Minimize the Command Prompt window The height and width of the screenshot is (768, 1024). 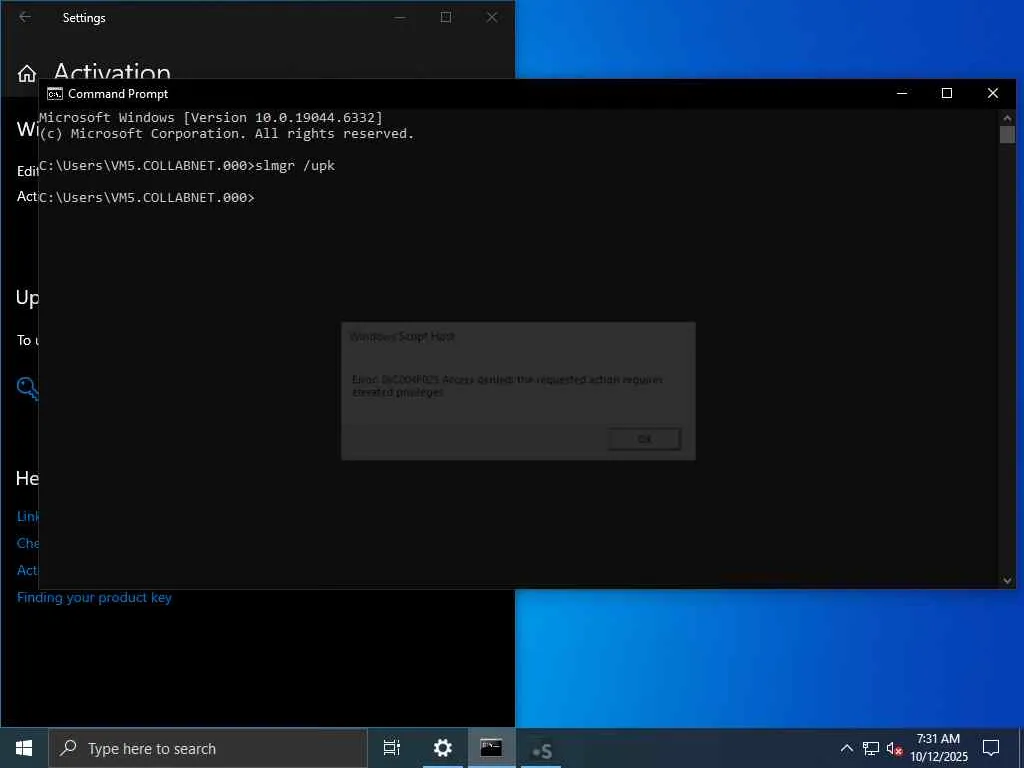[x=902, y=93]
